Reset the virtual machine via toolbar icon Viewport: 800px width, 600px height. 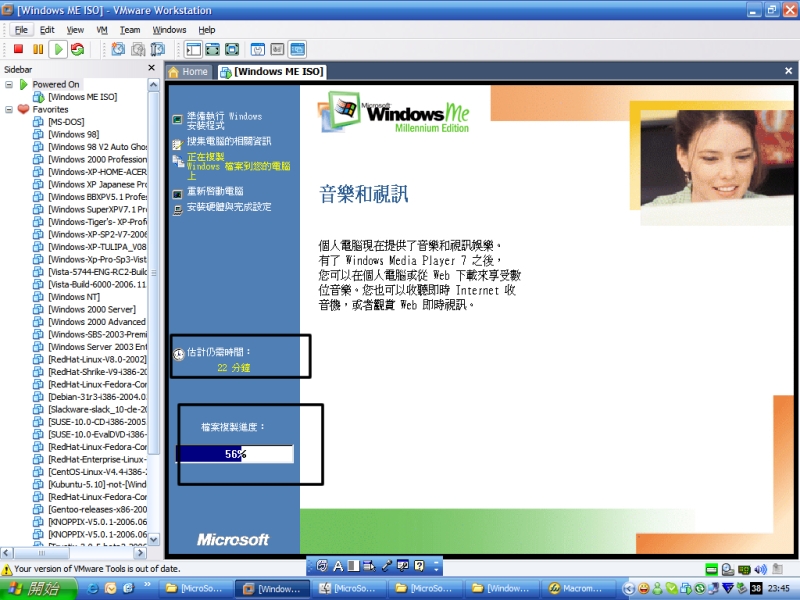click(x=78, y=49)
